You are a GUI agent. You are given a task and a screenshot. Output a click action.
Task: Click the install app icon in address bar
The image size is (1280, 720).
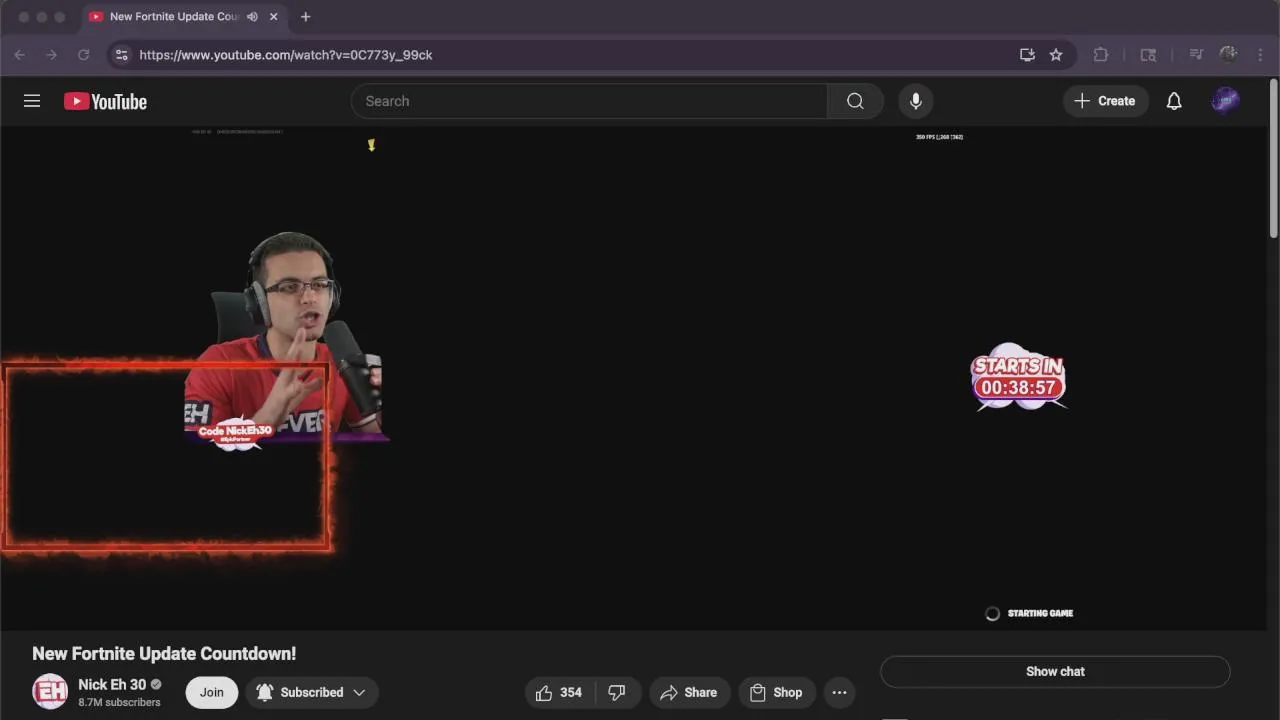1027,55
